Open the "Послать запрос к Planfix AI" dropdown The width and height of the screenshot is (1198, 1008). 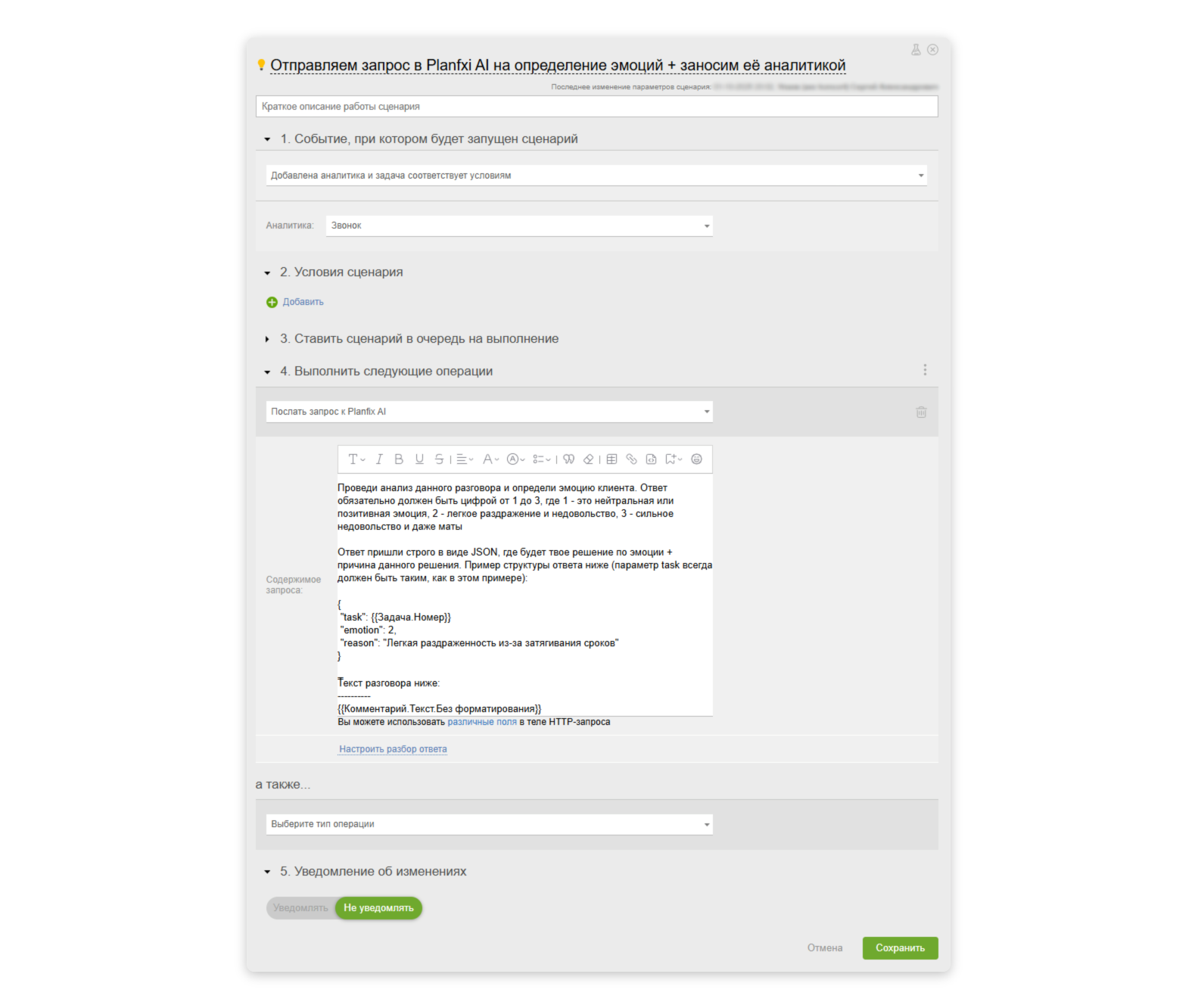click(489, 412)
